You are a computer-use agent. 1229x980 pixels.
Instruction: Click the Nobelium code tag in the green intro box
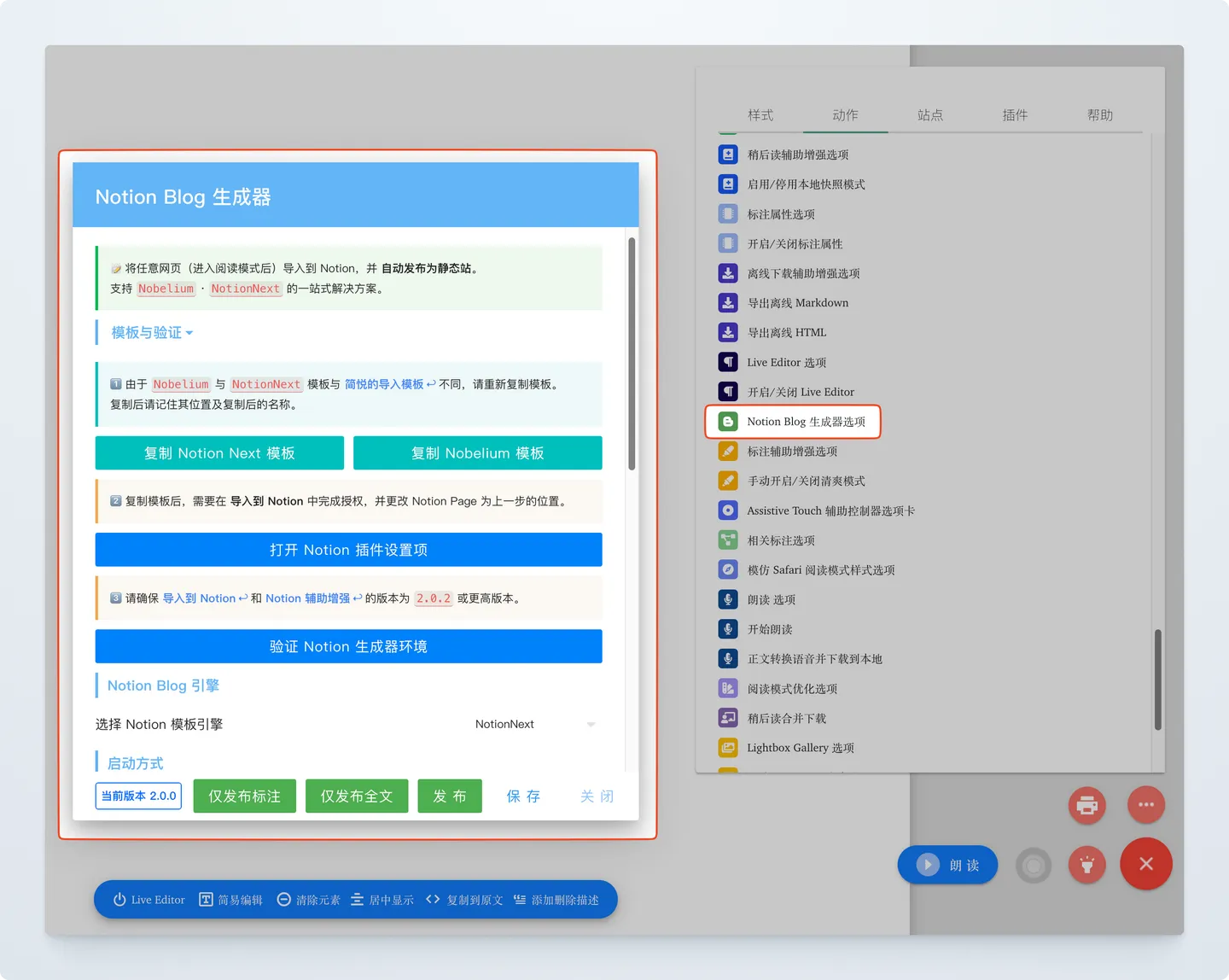166,289
